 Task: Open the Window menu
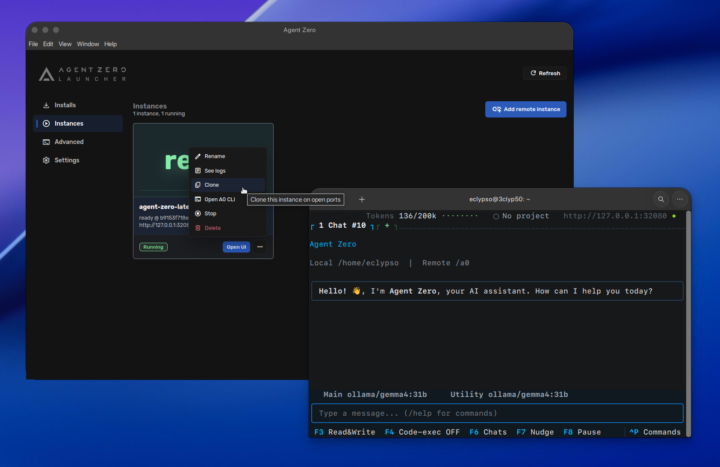point(88,44)
